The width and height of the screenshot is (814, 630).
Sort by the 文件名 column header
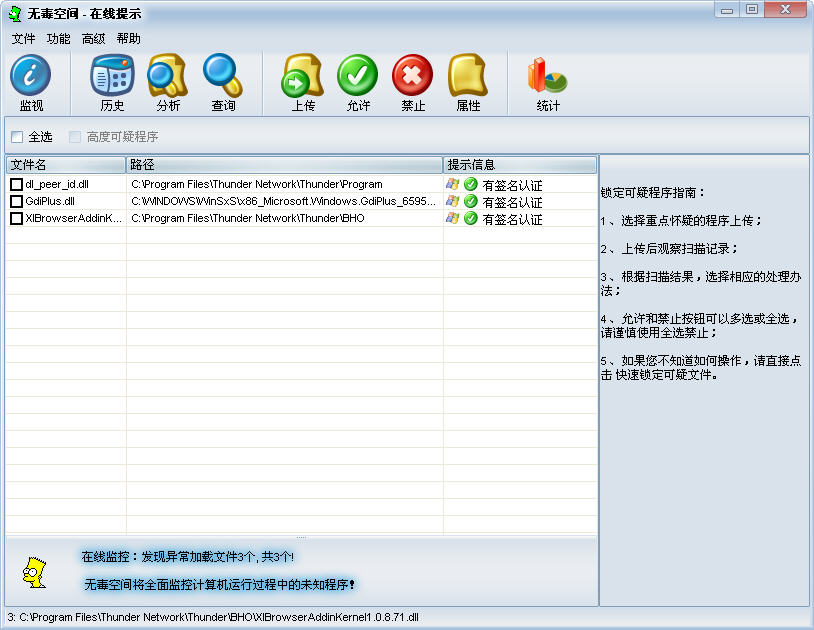click(66, 165)
